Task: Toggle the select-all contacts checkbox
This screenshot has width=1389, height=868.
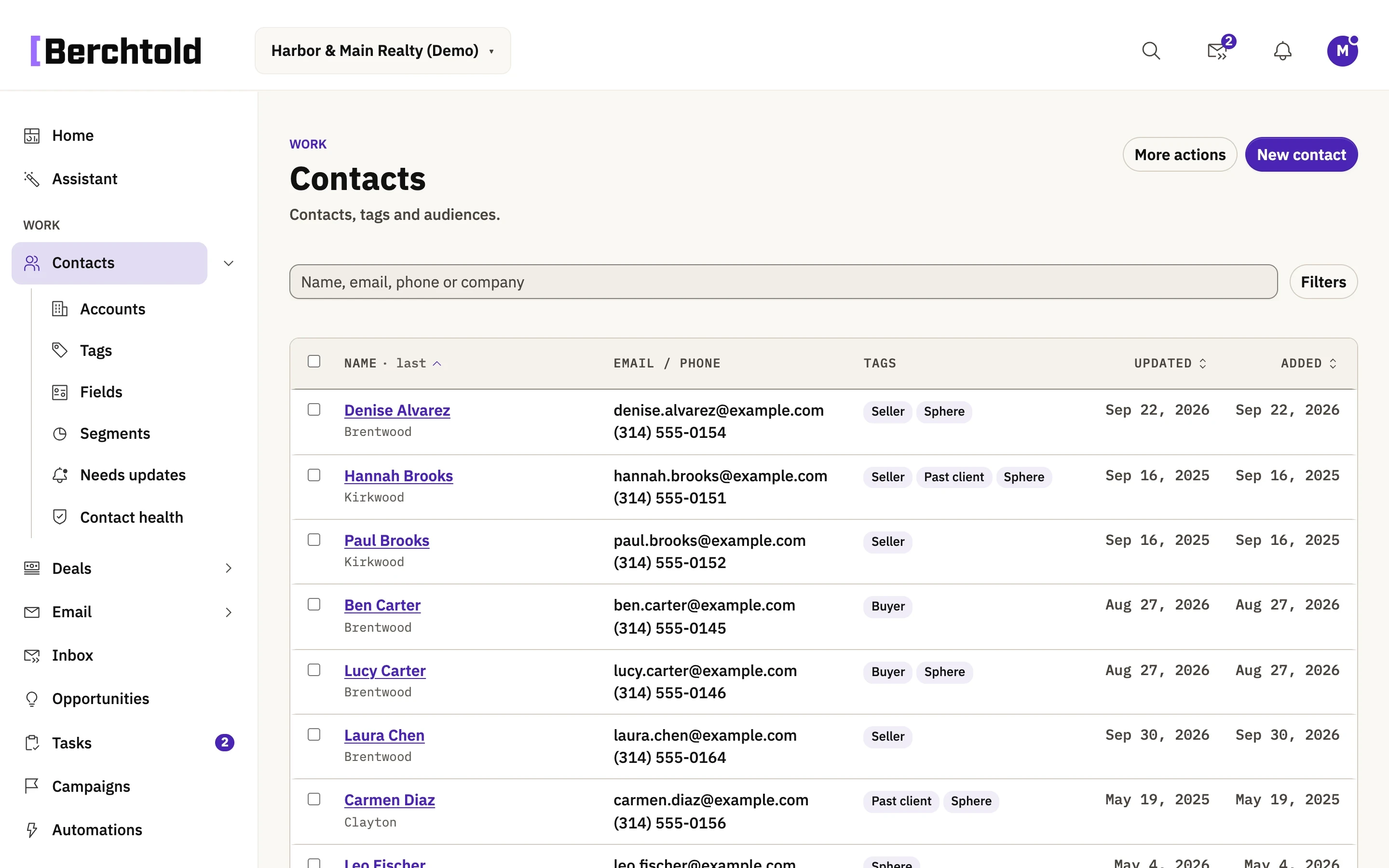Action: coord(314,361)
